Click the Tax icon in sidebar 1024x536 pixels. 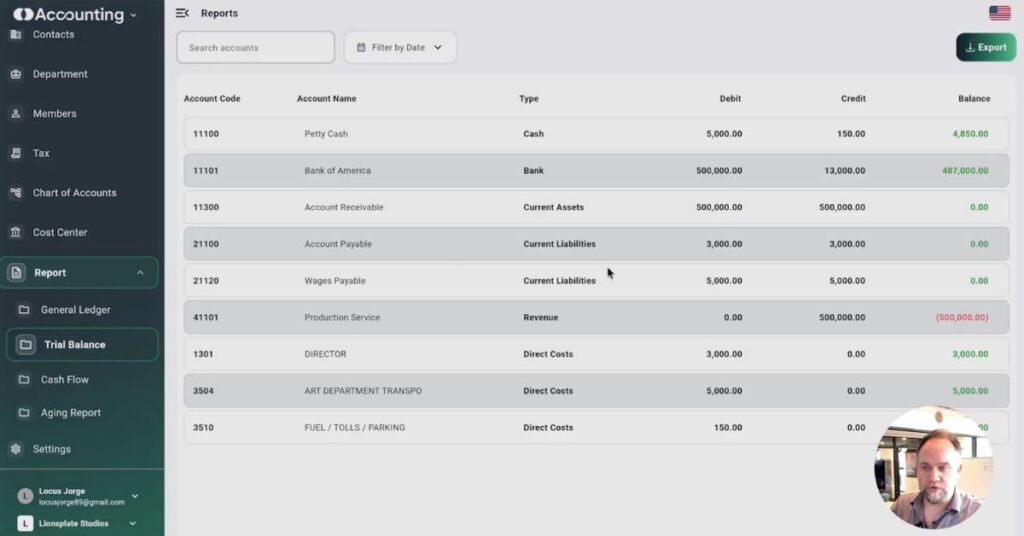point(15,153)
